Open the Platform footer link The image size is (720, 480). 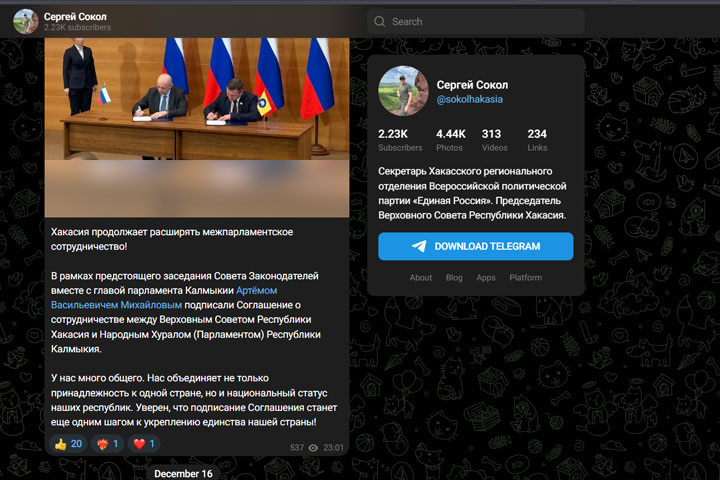point(525,277)
